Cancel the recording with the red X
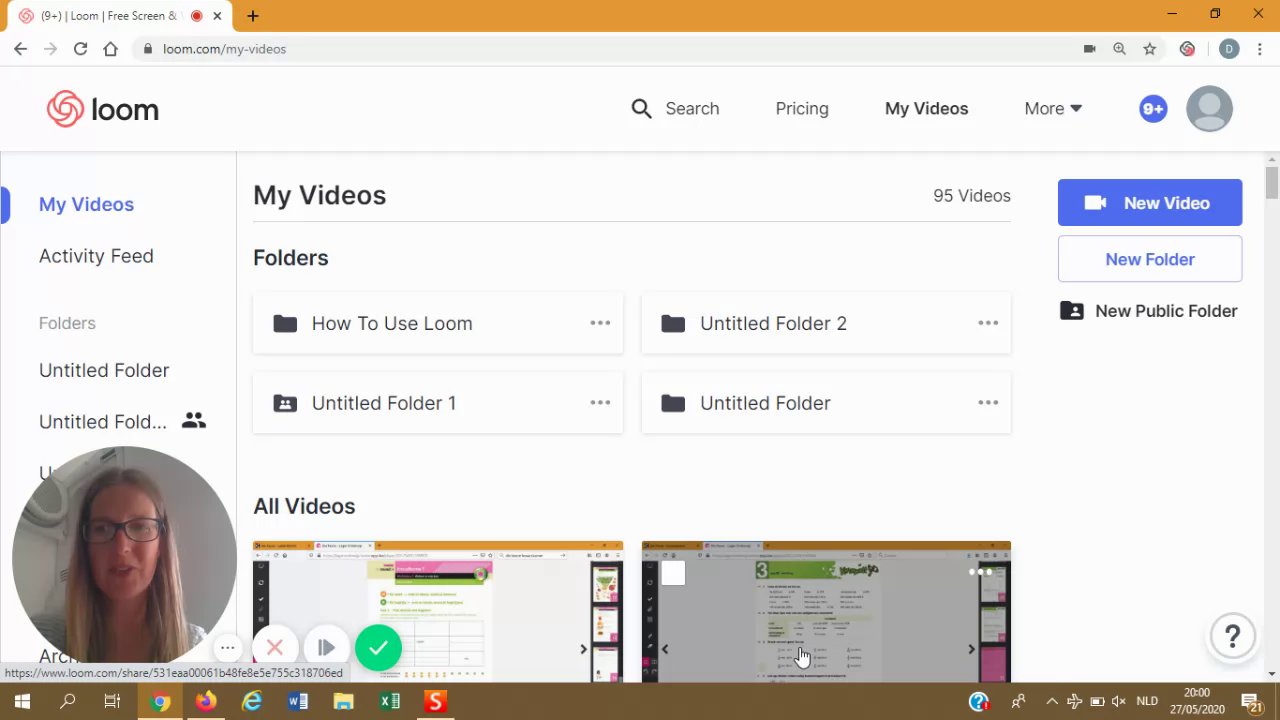 275,648
